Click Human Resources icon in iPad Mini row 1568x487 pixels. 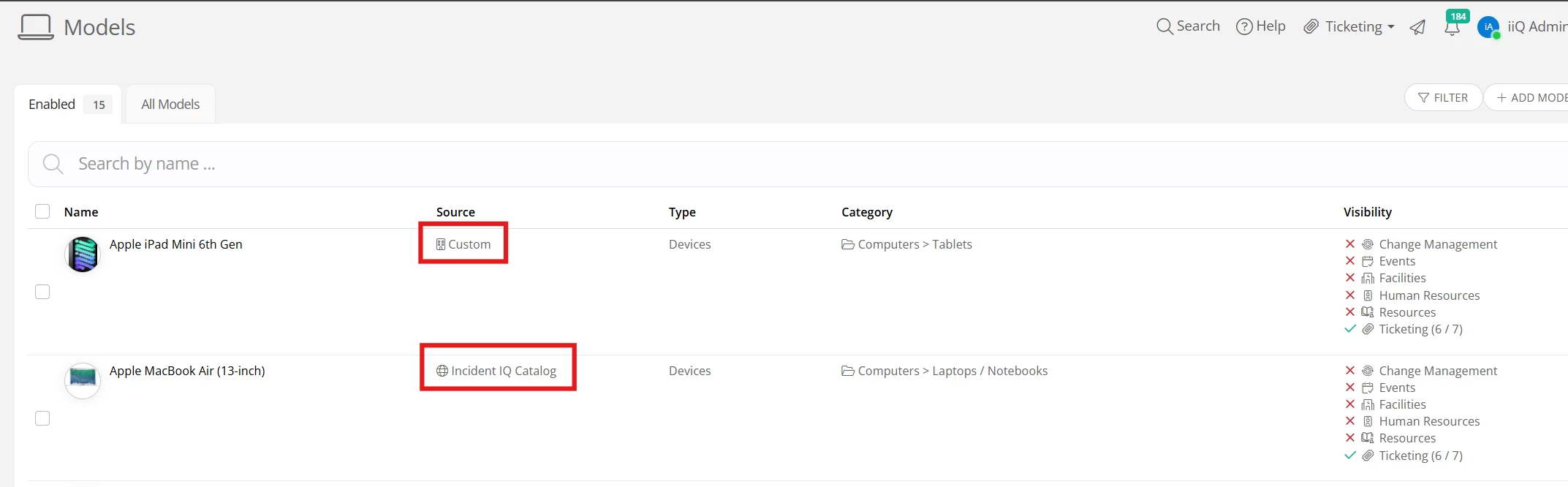[1368, 295]
